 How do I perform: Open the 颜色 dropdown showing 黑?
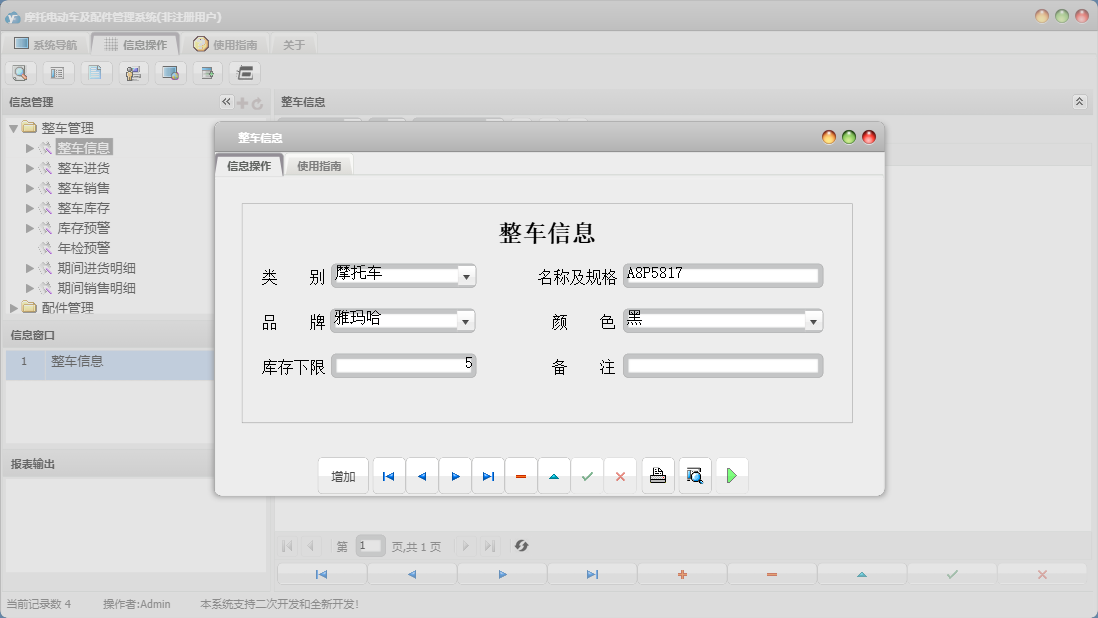[813, 320]
